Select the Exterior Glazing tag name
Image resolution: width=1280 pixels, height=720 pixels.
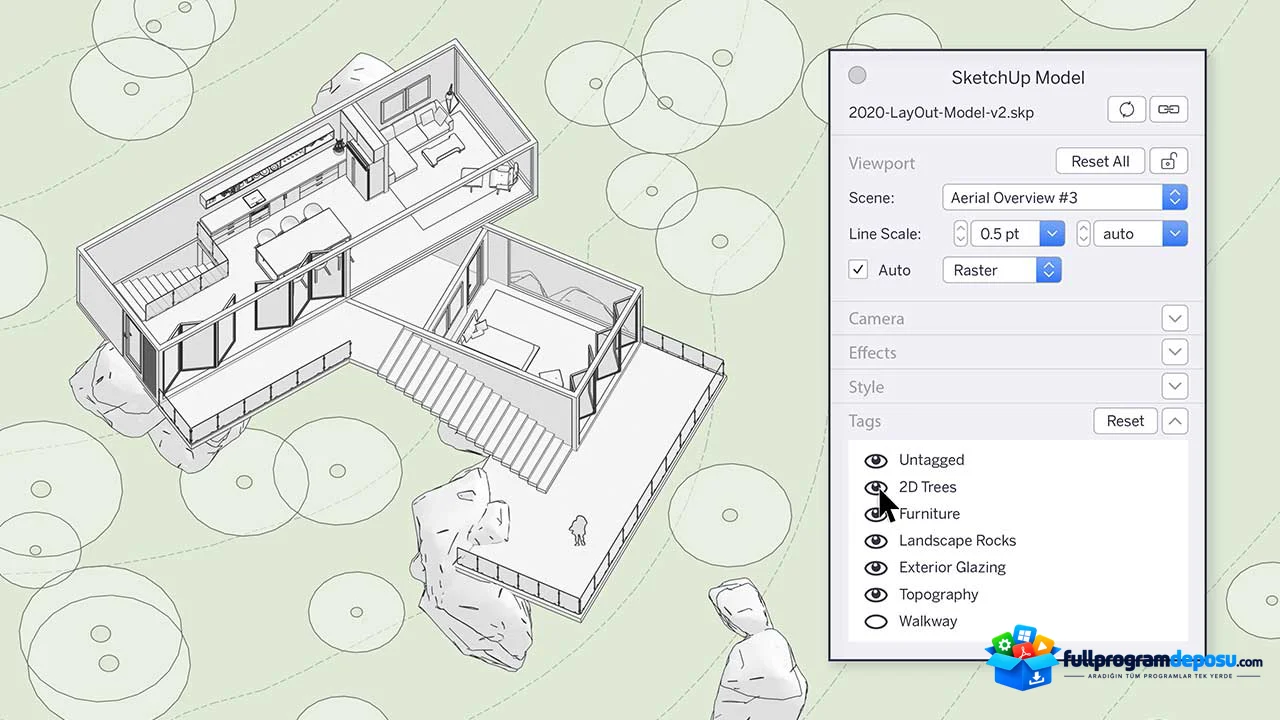pyautogui.click(x=952, y=567)
